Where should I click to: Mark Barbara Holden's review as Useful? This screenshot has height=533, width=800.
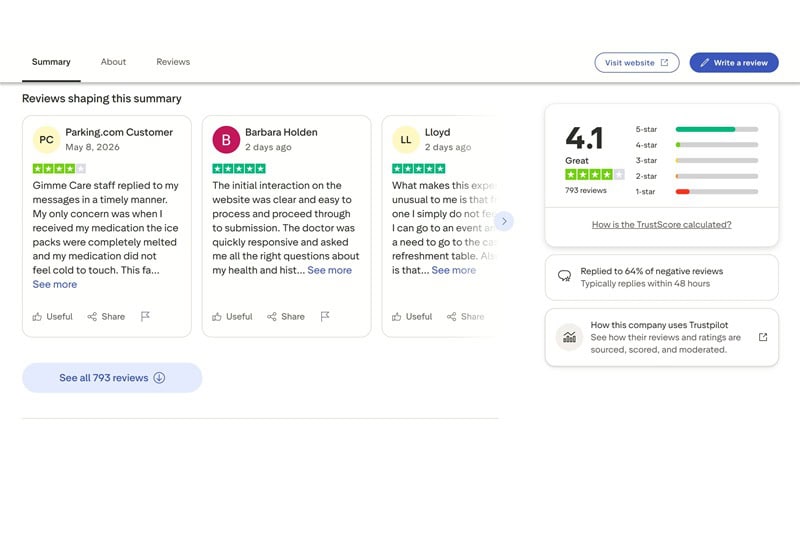coord(232,317)
